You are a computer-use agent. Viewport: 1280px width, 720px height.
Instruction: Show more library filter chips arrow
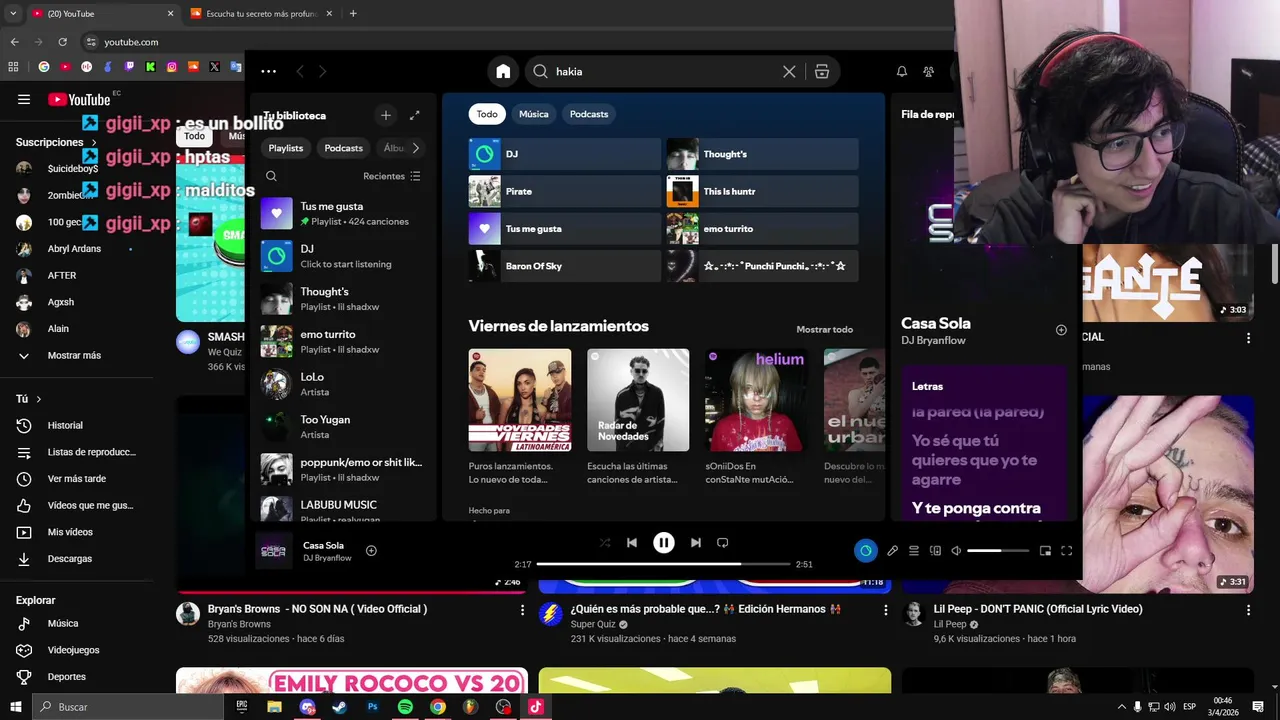coord(415,148)
